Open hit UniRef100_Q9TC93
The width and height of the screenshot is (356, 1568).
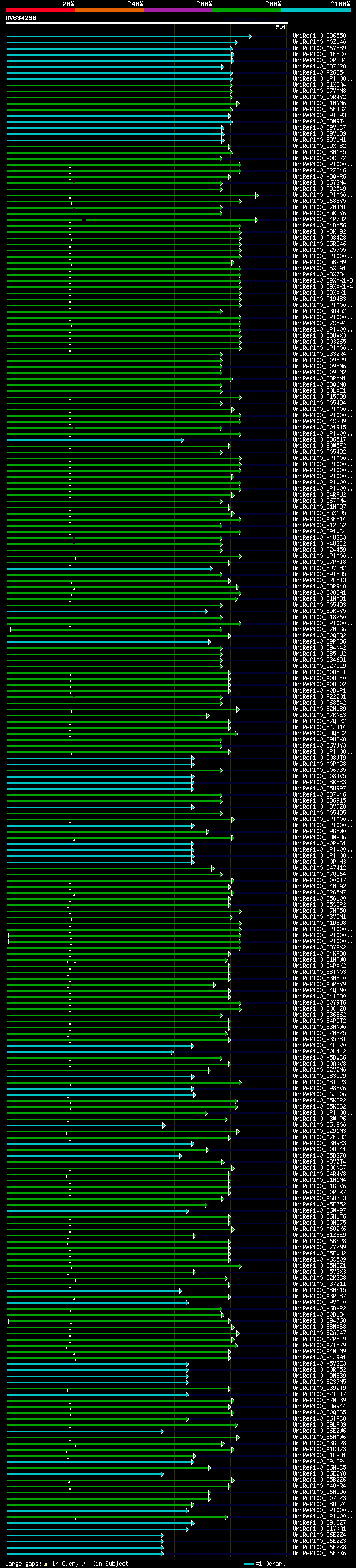(x=319, y=116)
